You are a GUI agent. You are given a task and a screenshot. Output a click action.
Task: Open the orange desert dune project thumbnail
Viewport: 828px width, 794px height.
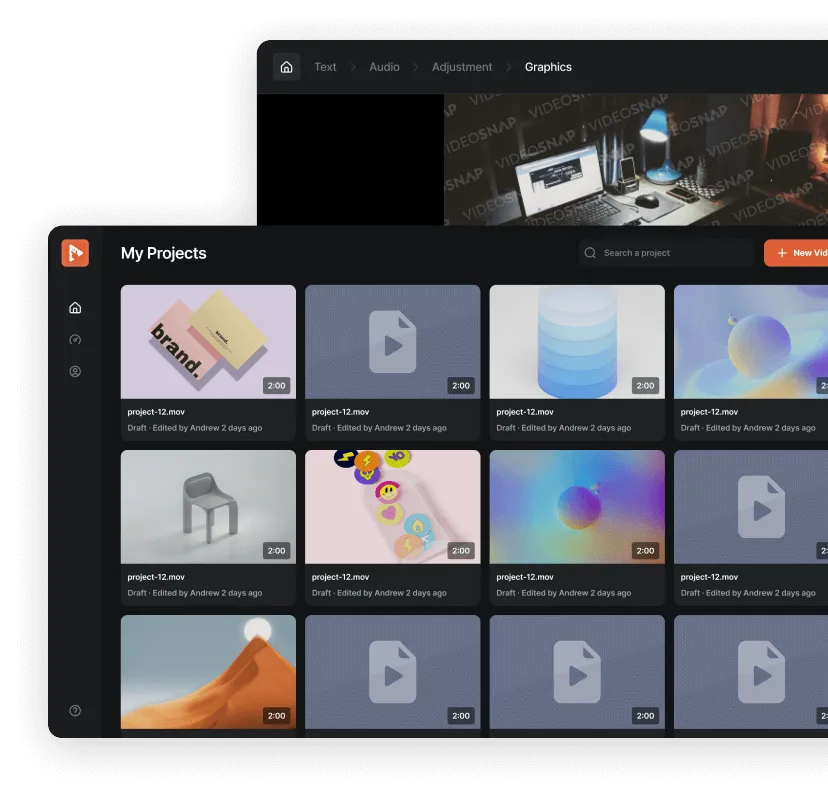[208, 672]
